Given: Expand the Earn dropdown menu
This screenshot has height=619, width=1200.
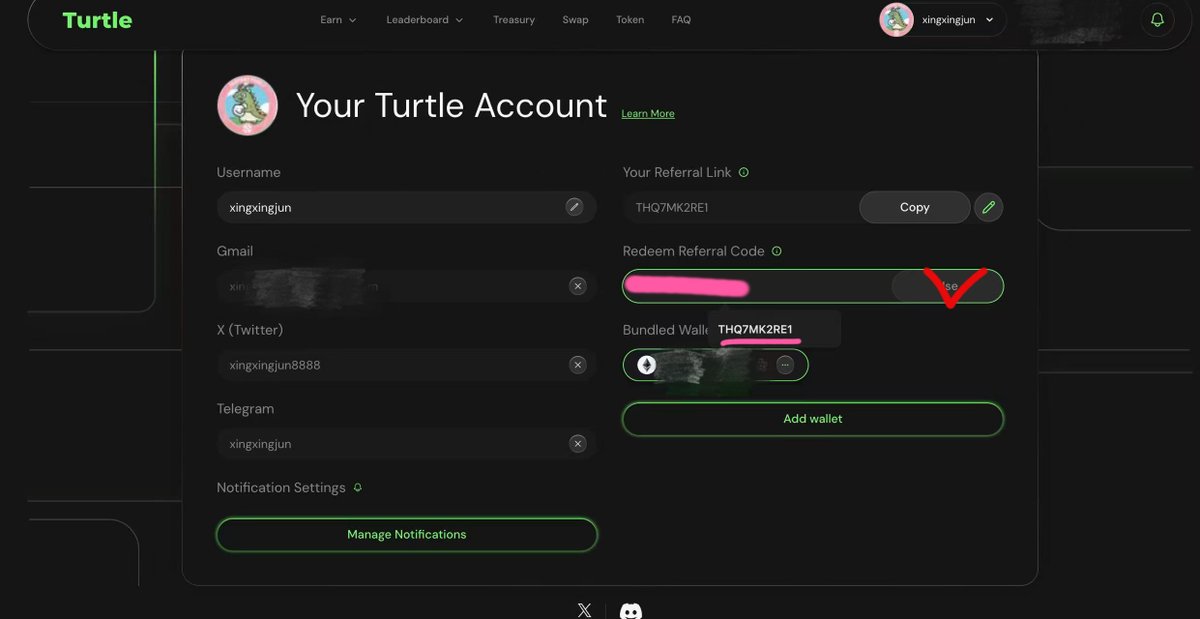Looking at the screenshot, I should coord(338,20).
